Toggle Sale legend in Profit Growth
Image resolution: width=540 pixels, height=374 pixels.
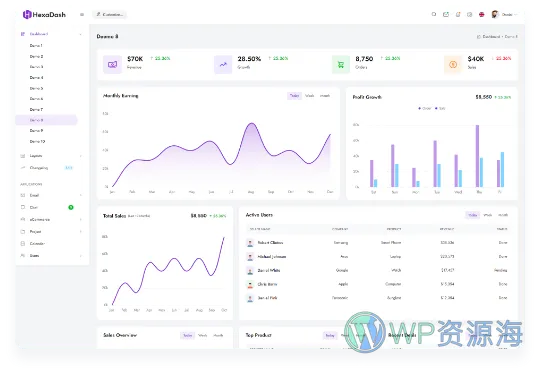coord(440,108)
